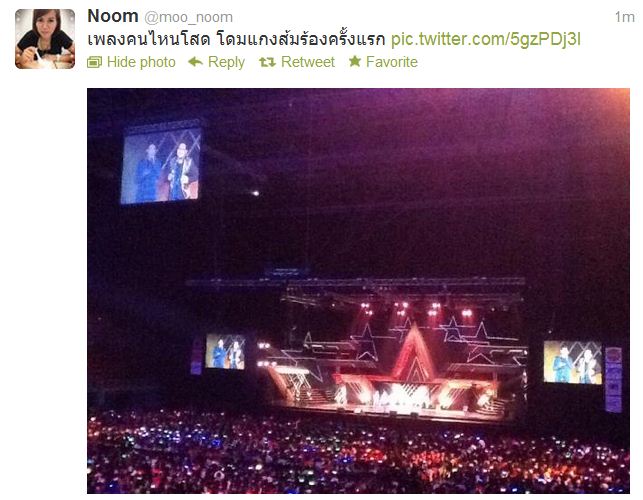Click the right side screen in photo

pyautogui.click(x=573, y=362)
